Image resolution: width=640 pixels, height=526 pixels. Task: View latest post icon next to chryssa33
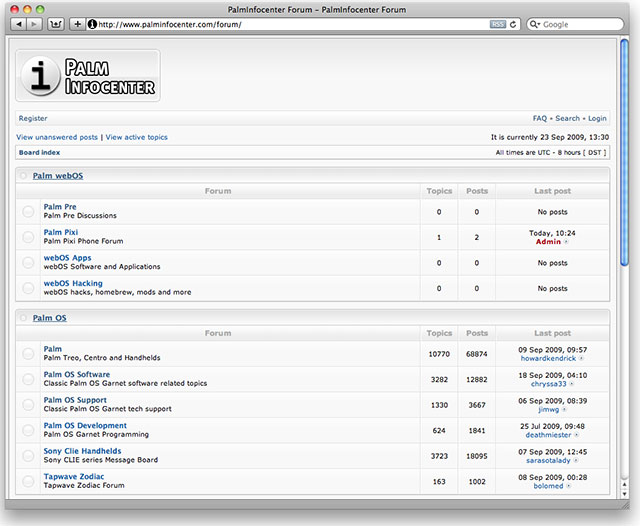click(571, 384)
